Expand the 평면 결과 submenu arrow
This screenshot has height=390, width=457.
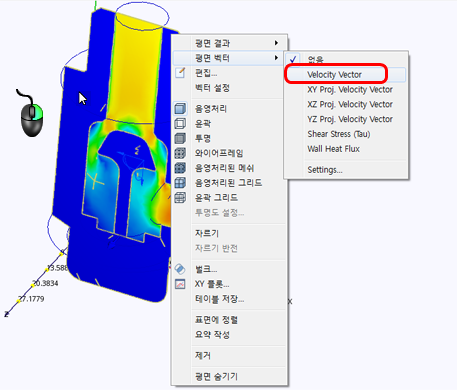pos(276,43)
